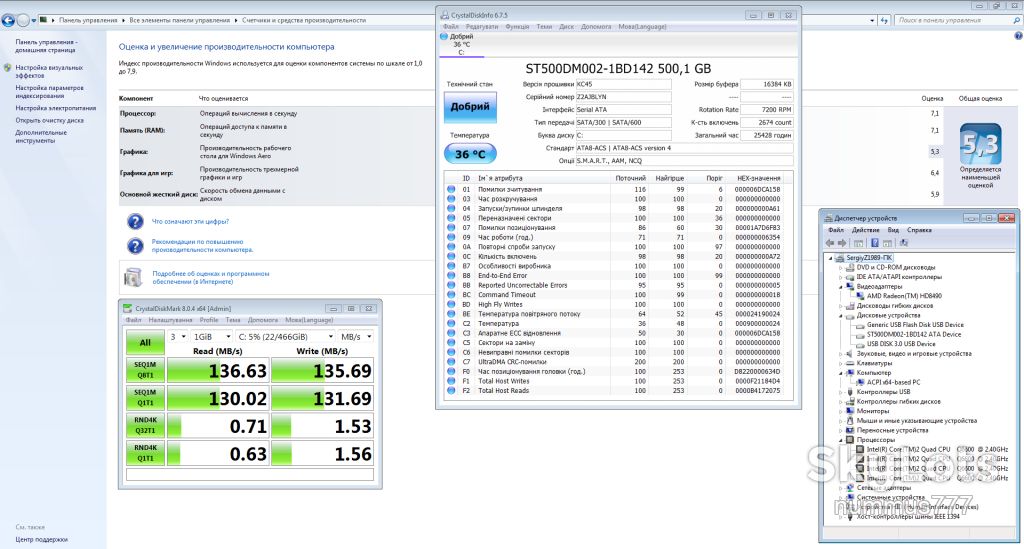Click the blue help icon at top right
This screenshot has height=549, width=1024.
coord(1018,36)
